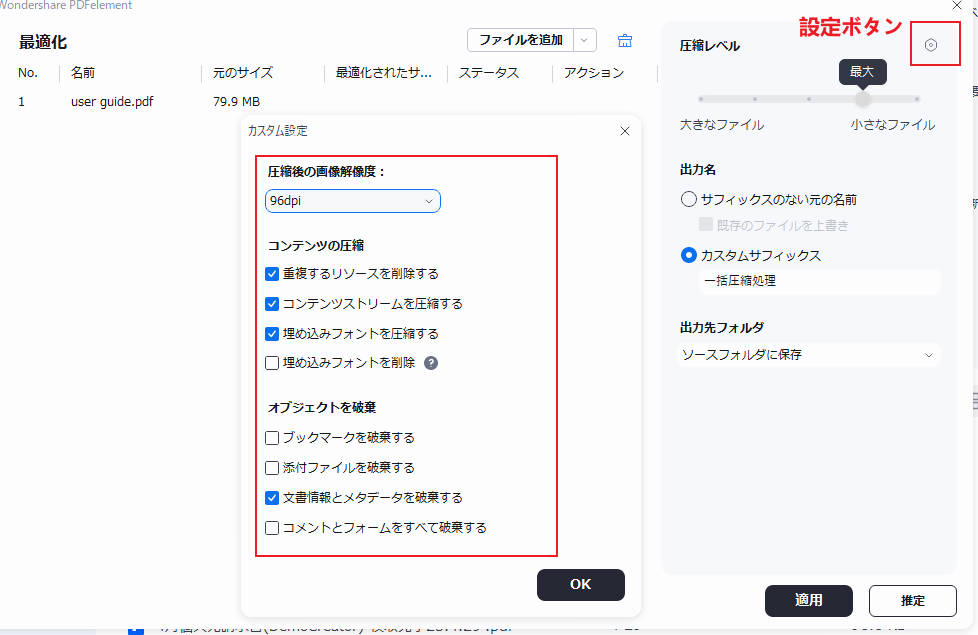Apply compression with the 適用 button
This screenshot has width=978, height=635.
coord(808,601)
